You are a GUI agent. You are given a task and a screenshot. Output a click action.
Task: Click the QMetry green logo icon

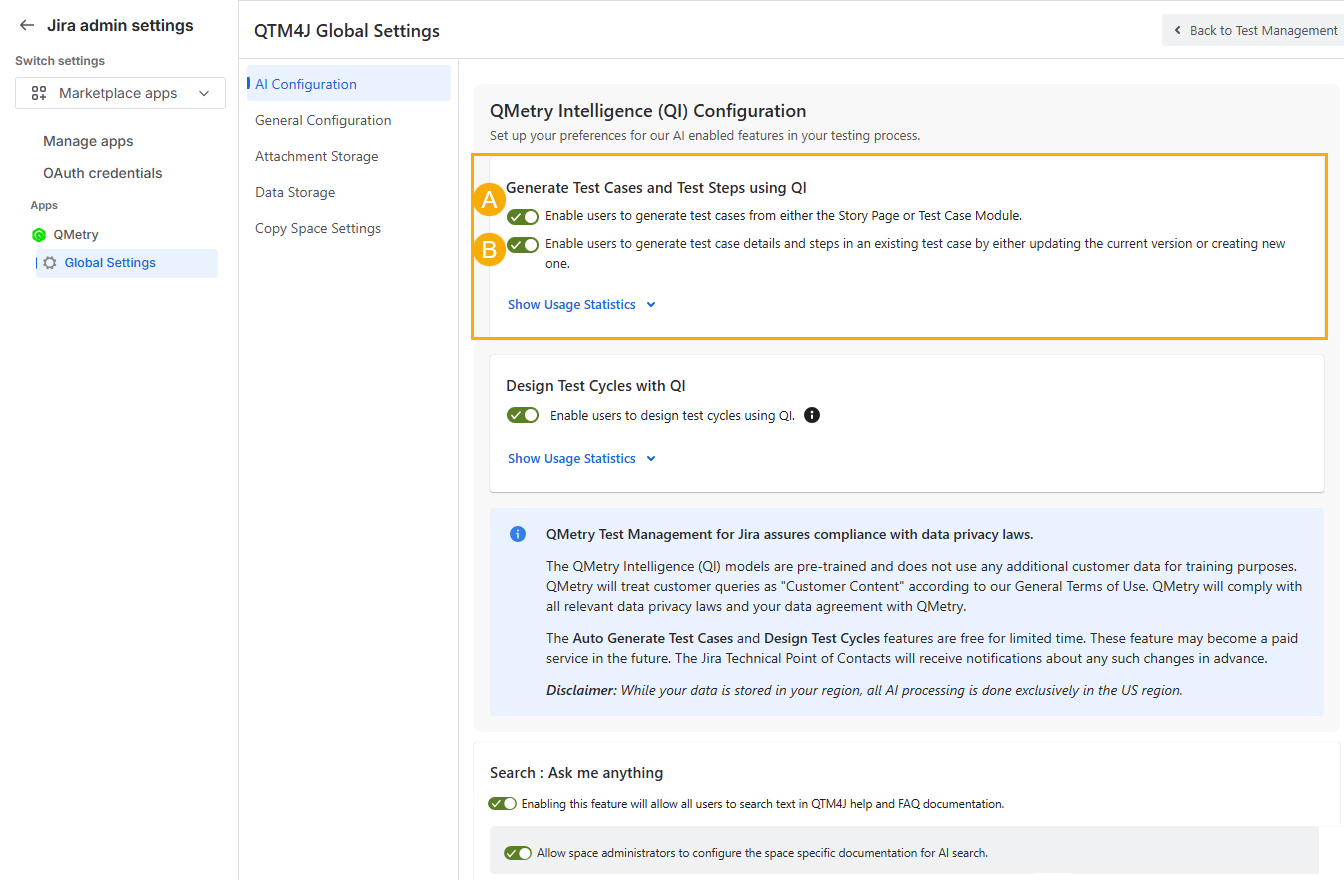39,235
